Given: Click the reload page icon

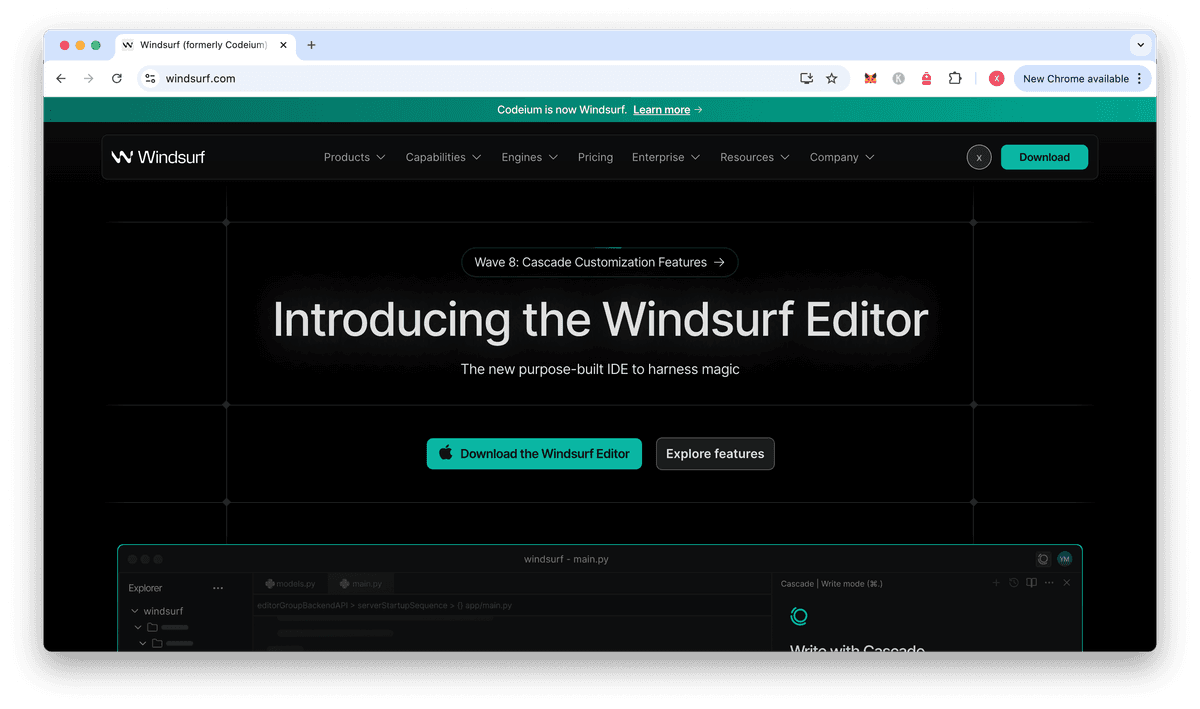Looking at the screenshot, I should tap(116, 78).
